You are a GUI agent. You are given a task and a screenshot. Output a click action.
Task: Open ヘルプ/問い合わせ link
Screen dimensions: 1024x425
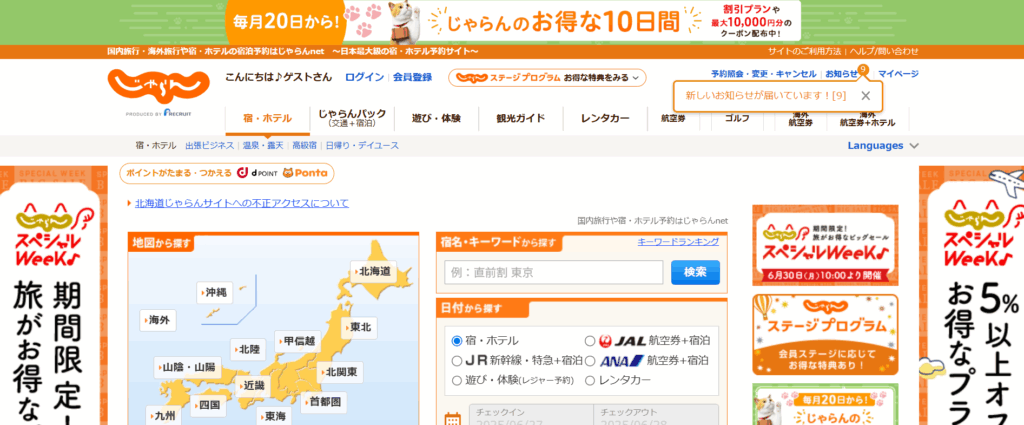coord(883,52)
